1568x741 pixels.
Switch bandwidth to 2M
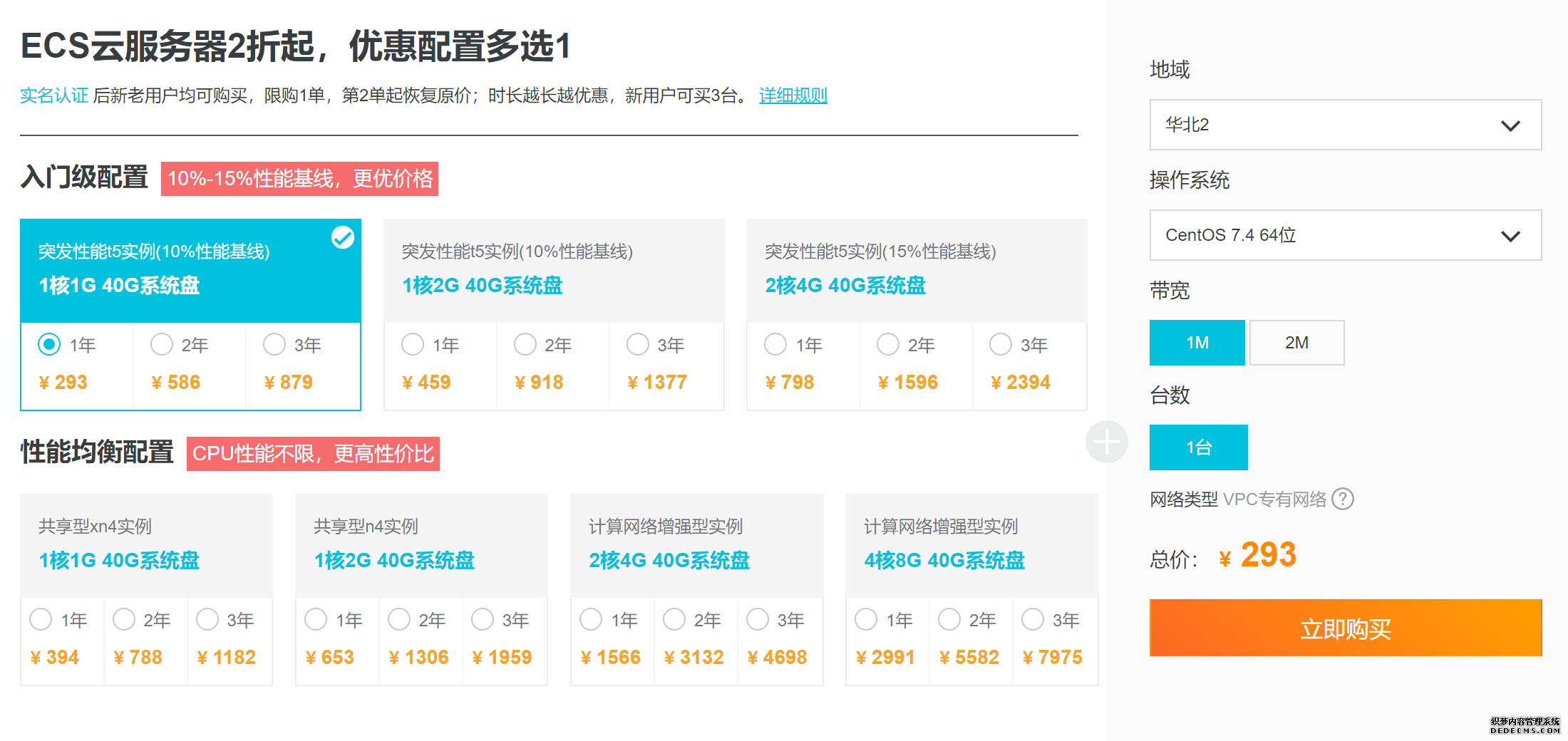[1296, 343]
